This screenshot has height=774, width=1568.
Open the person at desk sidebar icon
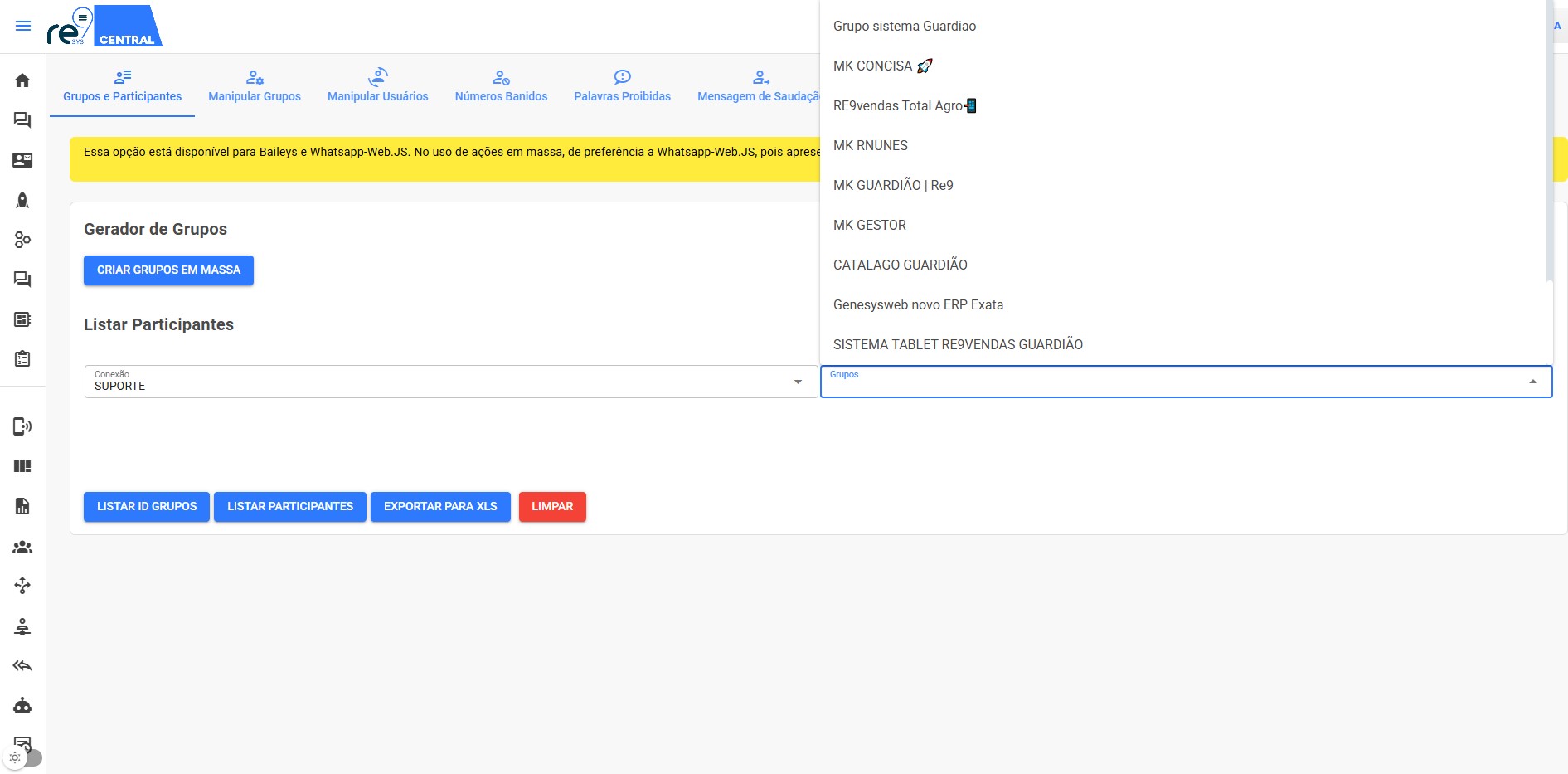point(22,626)
